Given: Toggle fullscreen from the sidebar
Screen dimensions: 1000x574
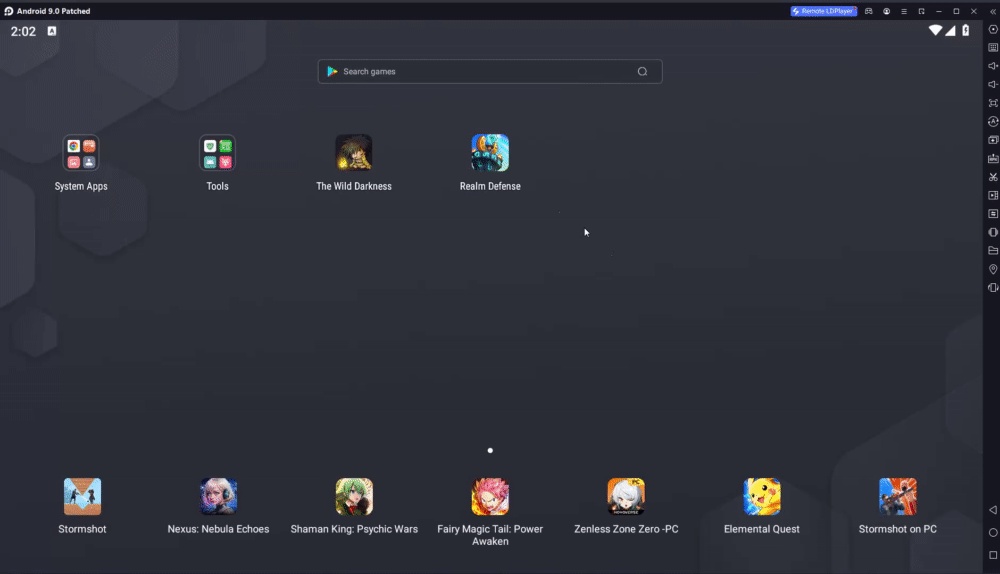Looking at the screenshot, I should [x=993, y=103].
